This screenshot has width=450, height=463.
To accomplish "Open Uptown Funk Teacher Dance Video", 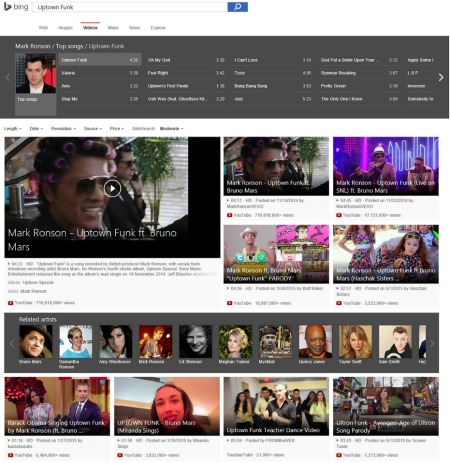I will [x=276, y=406].
